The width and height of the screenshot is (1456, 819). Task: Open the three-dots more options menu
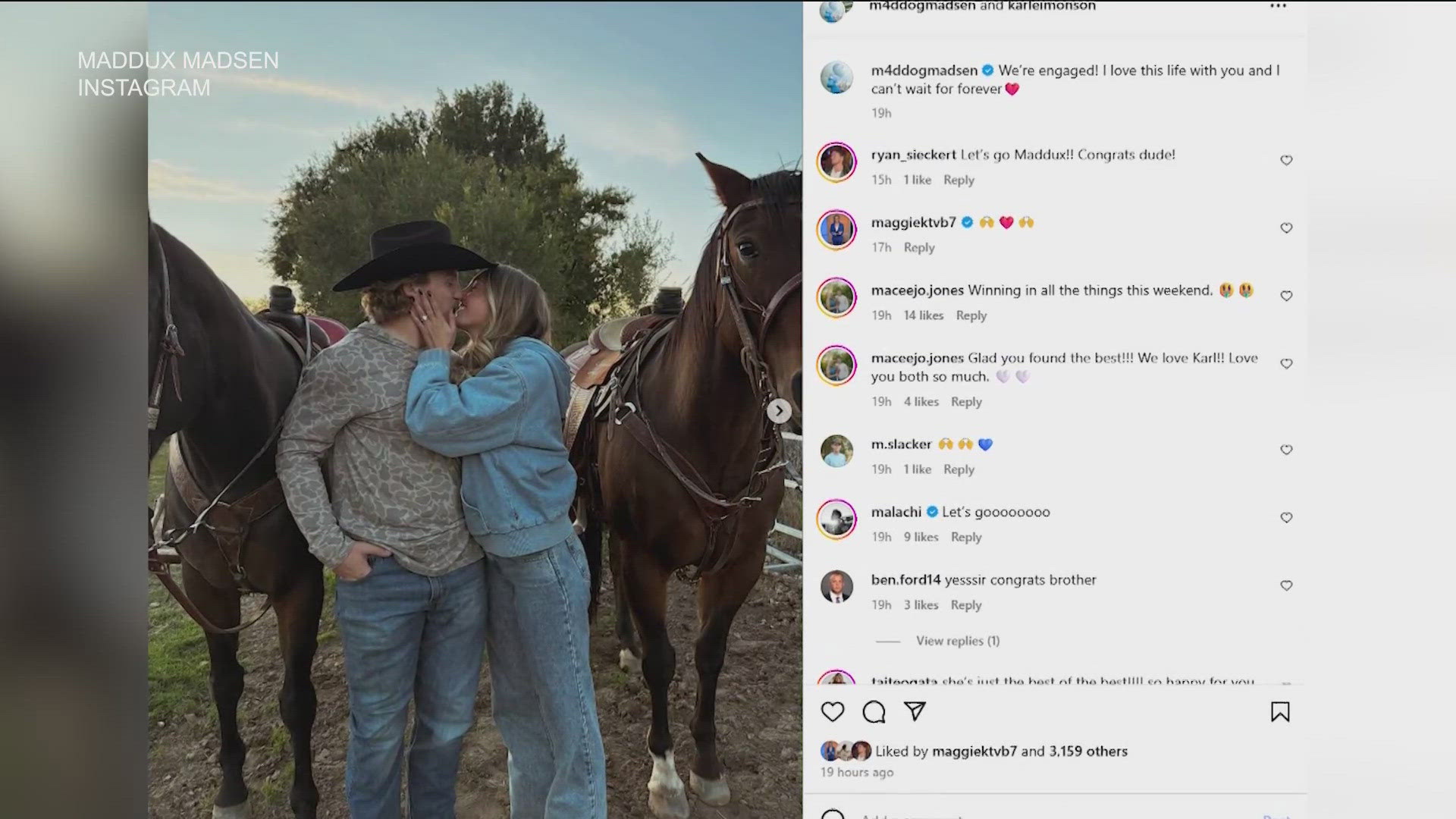tap(1279, 6)
